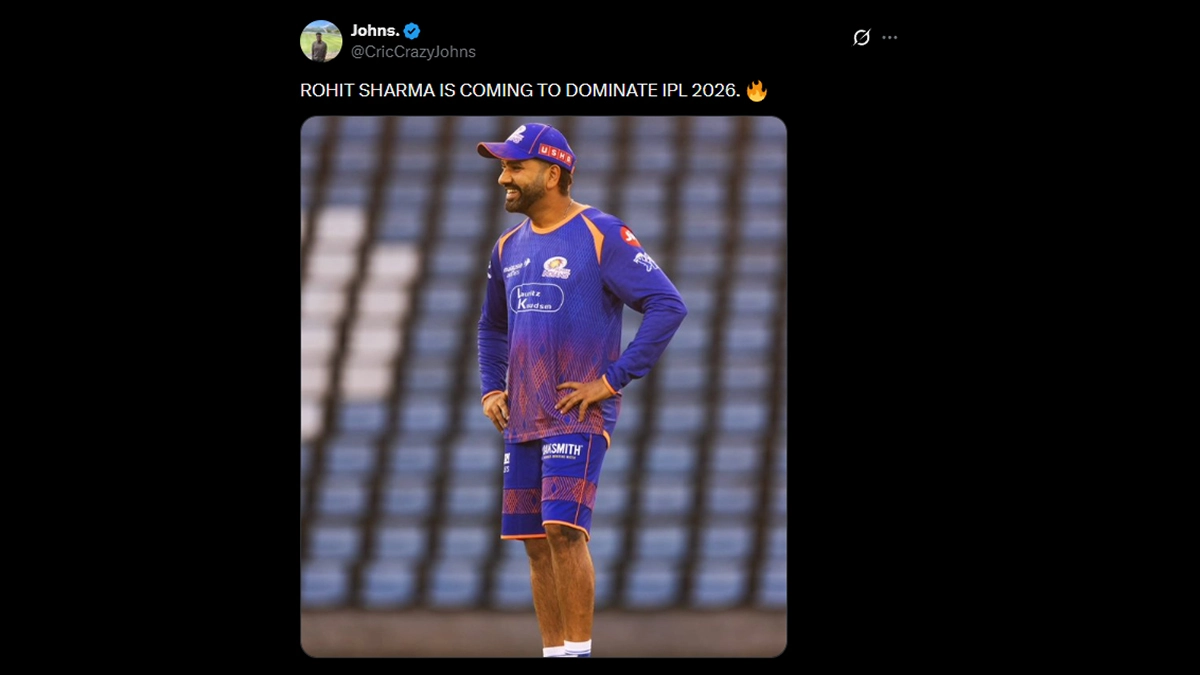Click the Grok slash icon
The height and width of the screenshot is (675, 1200).
point(861,38)
